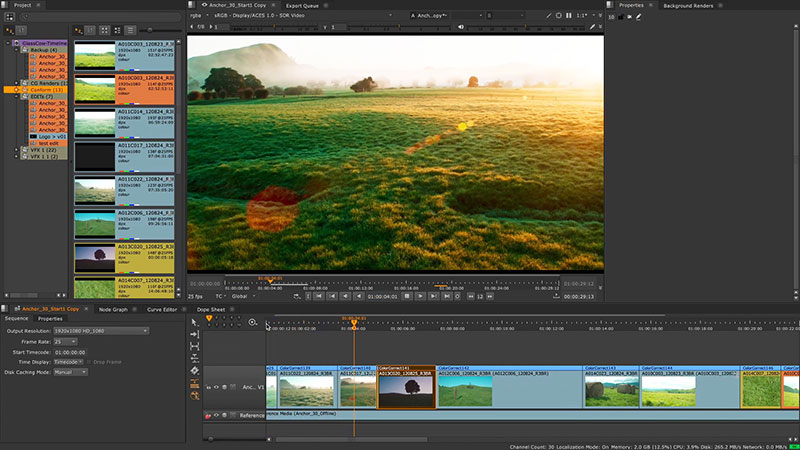
Task: Click the in/out marker icon after go-to-end
Action: pos(458,296)
